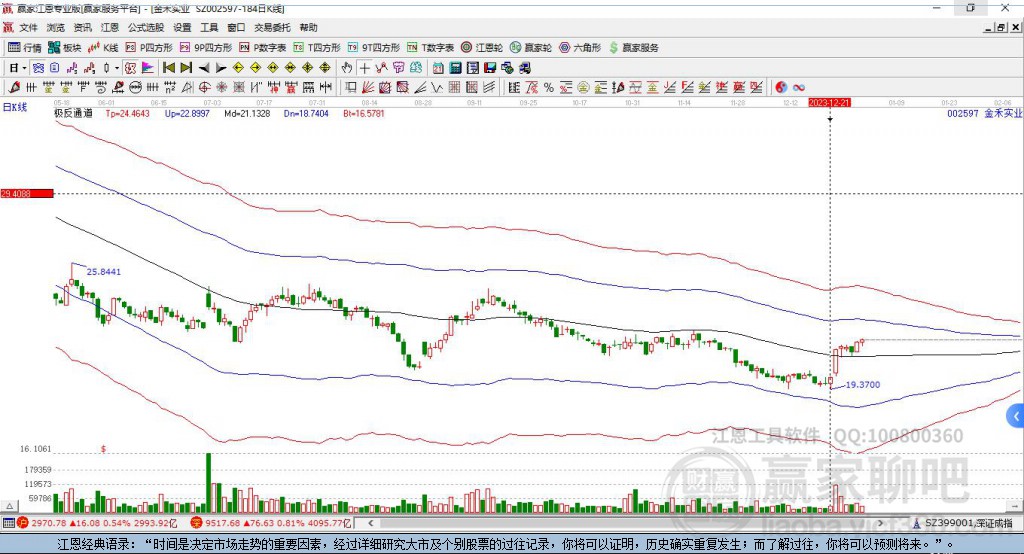Click the black left arrow icon
Screen dimensions: 1024x554
tap(204, 68)
